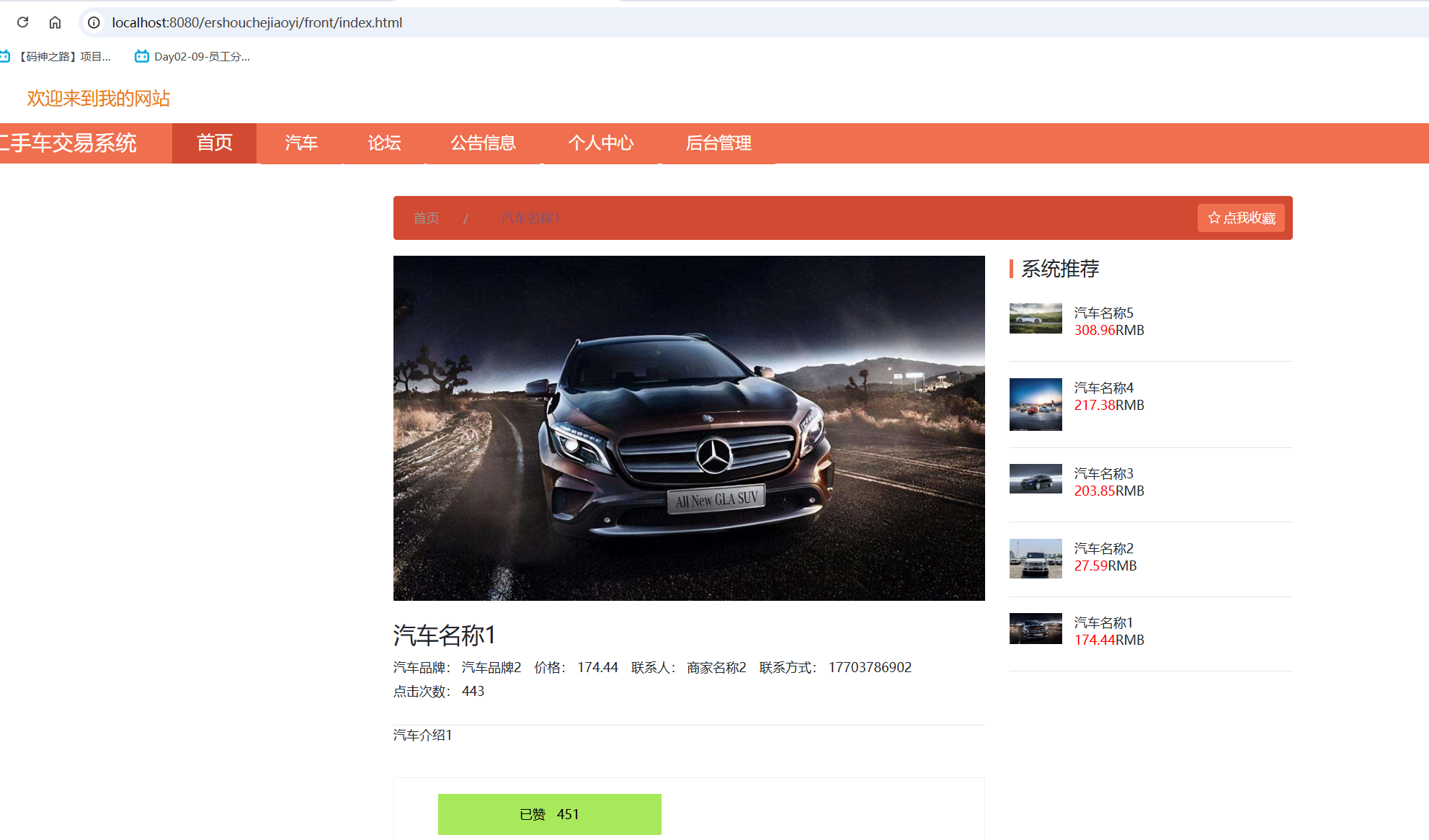
Task: Go to 个人中心 menu item
Action: [600, 143]
